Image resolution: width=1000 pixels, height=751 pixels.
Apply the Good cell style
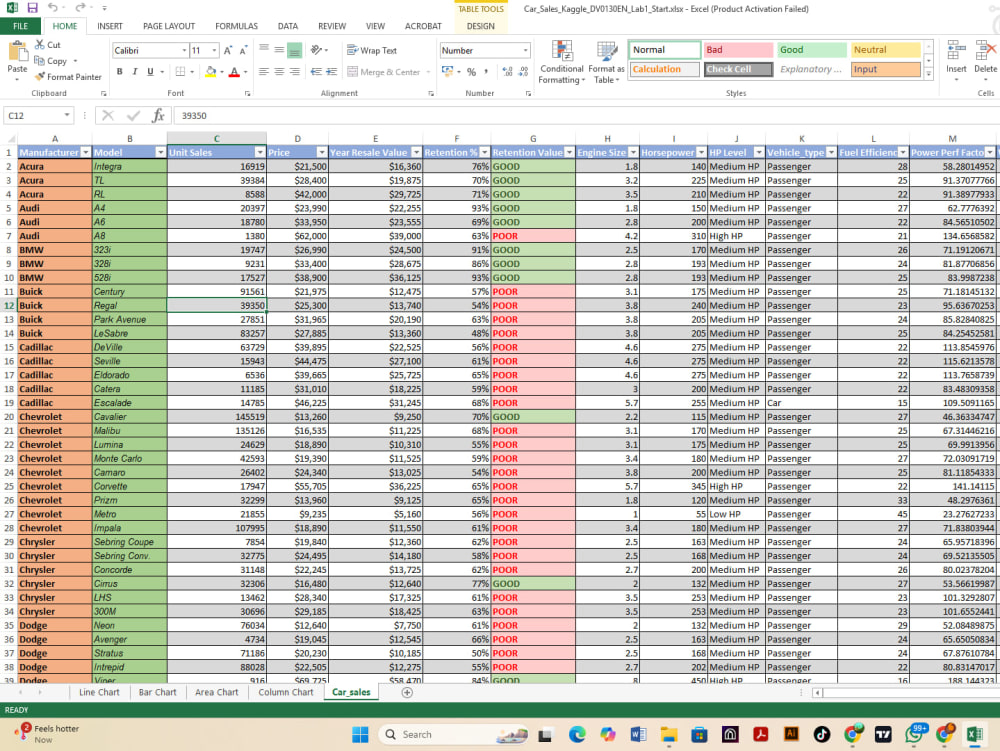(x=812, y=50)
